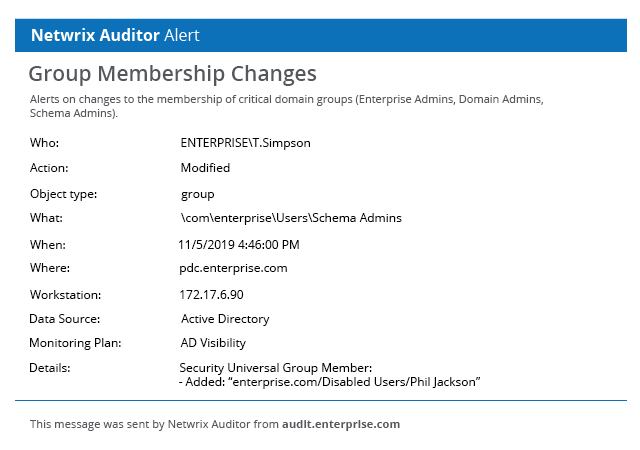Select the workstation IP 172.17.6.90
Viewport: 640px width, 450px height.
click(211, 294)
